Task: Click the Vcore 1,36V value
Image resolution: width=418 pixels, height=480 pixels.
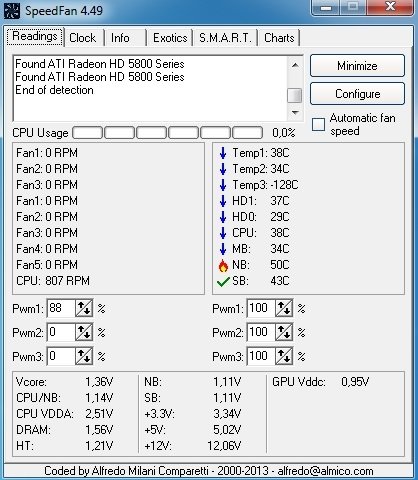Action: (x=99, y=382)
